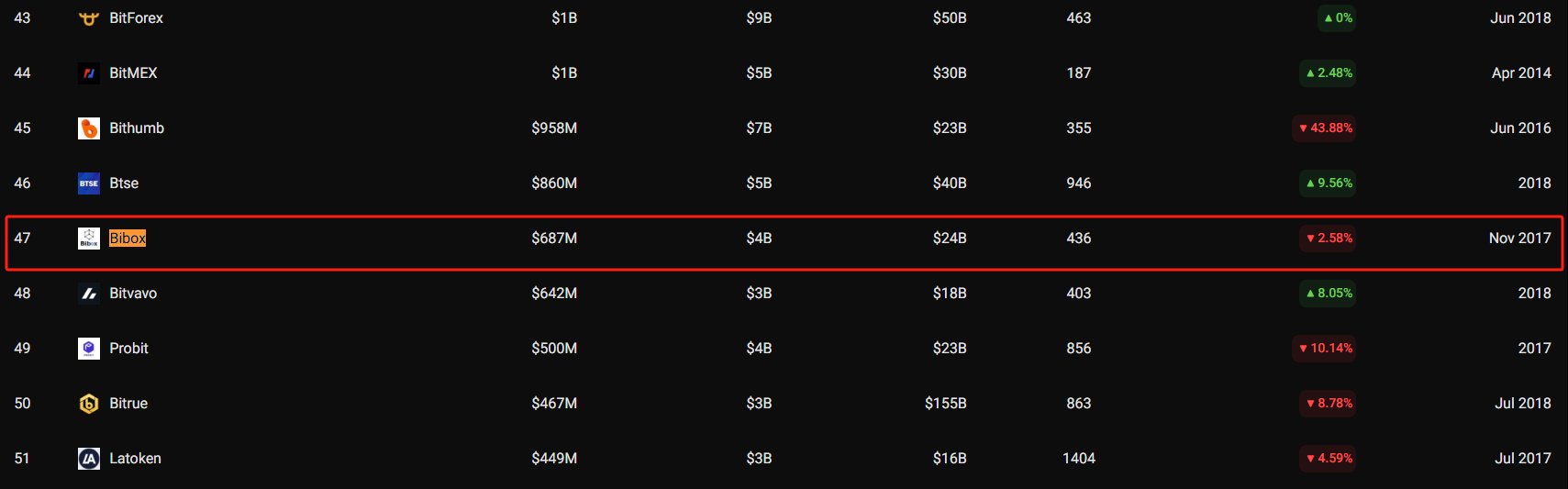Open the BitForex exchange name link
The width and height of the screenshot is (1568, 489).
[136, 18]
